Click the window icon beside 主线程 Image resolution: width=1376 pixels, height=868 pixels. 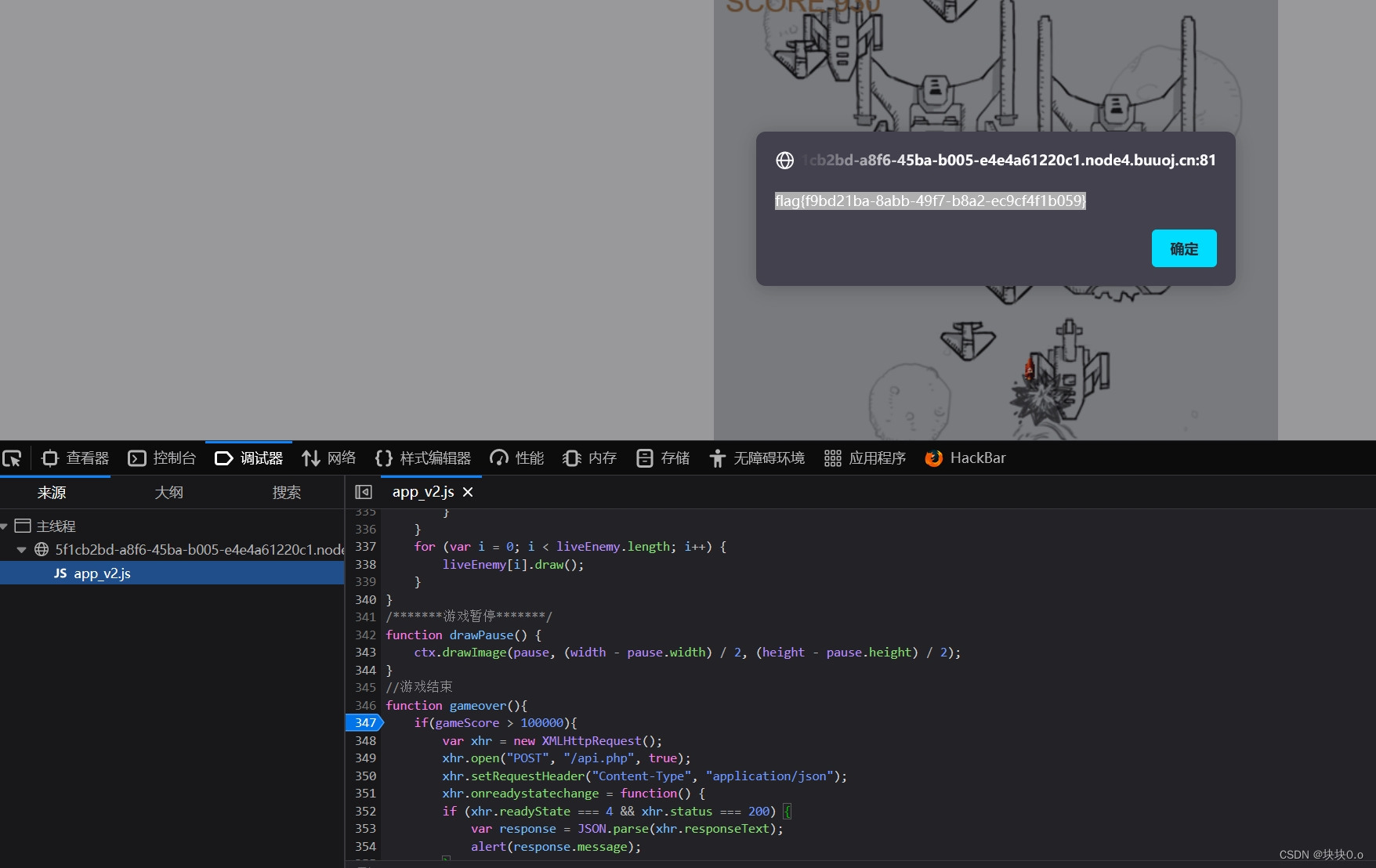(23, 526)
